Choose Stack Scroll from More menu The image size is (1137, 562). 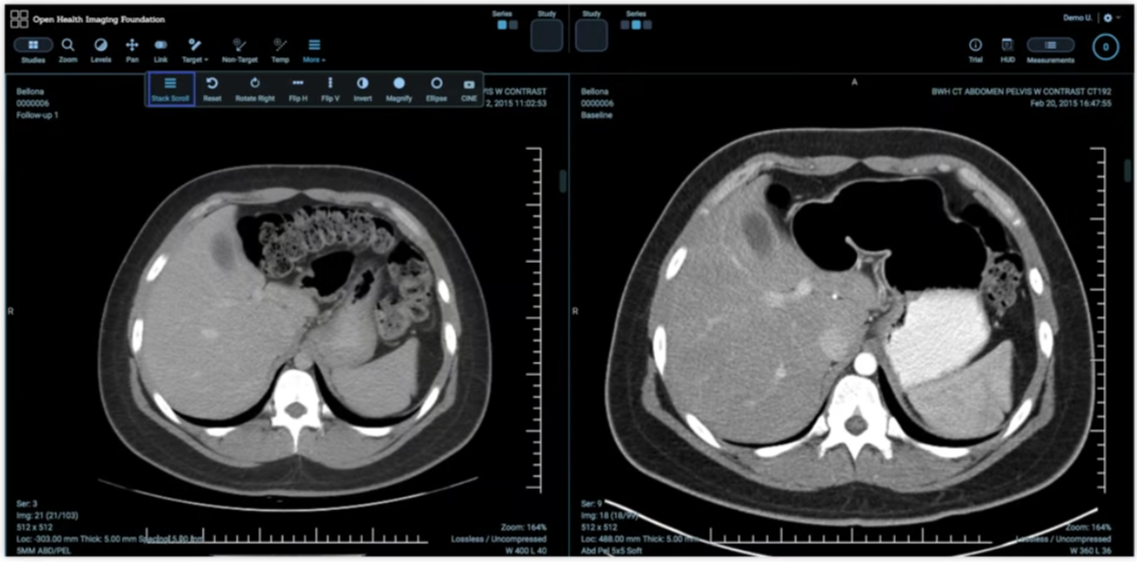(x=170, y=89)
